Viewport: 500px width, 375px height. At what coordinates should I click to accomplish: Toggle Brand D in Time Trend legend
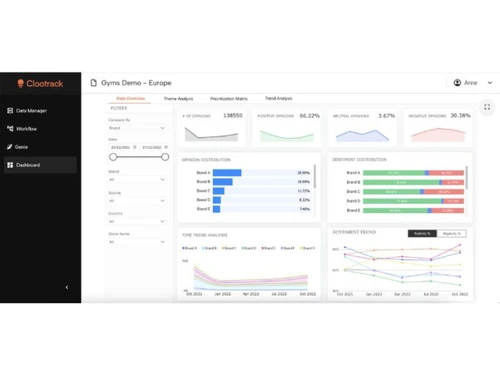coord(249,248)
